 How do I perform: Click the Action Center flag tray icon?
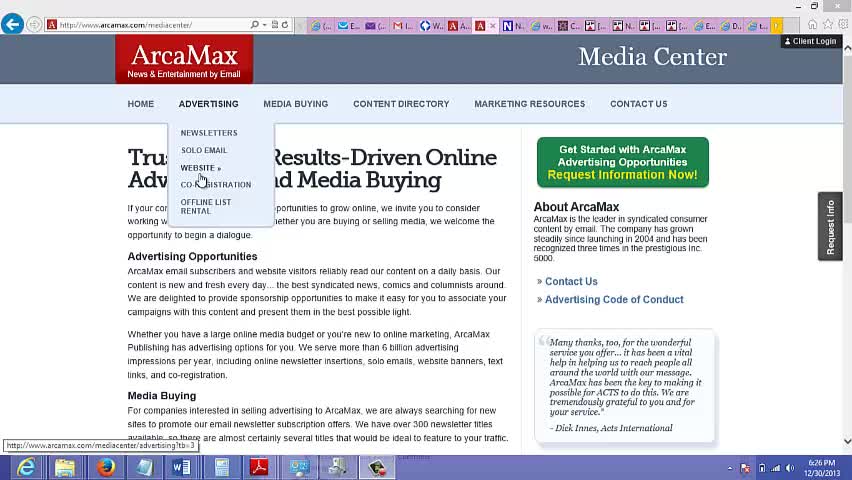pos(746,468)
